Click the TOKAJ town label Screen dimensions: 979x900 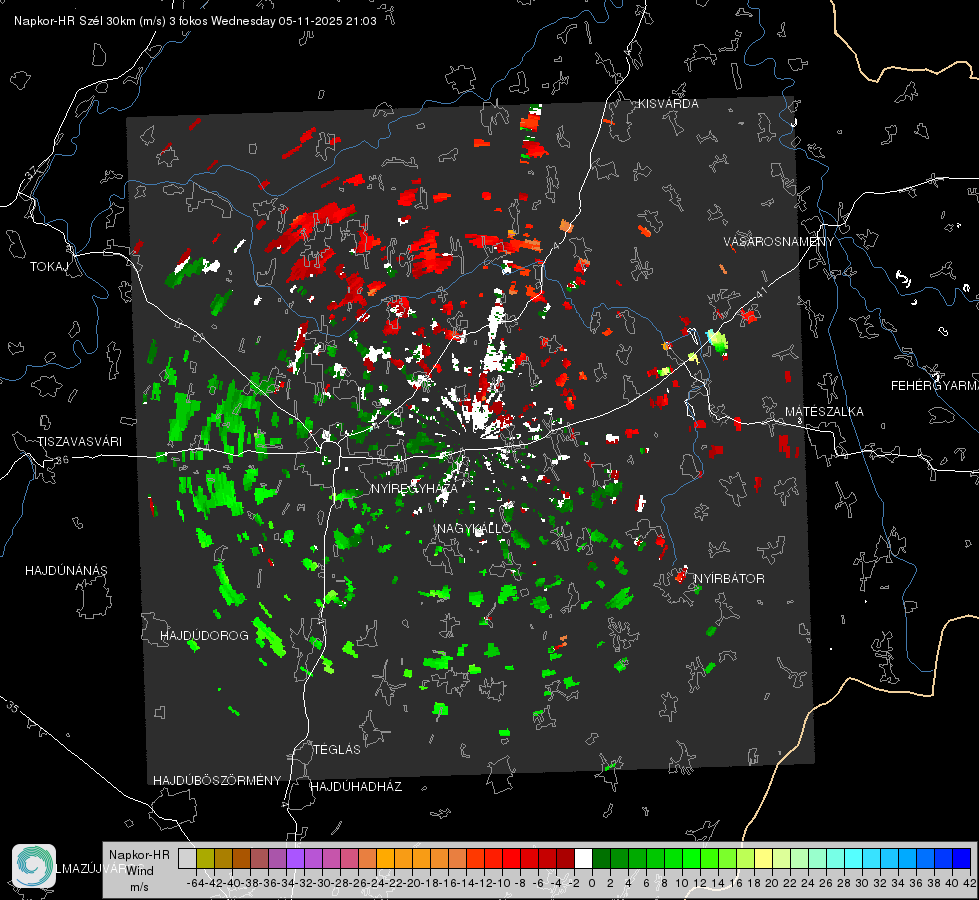pyautogui.click(x=49, y=267)
